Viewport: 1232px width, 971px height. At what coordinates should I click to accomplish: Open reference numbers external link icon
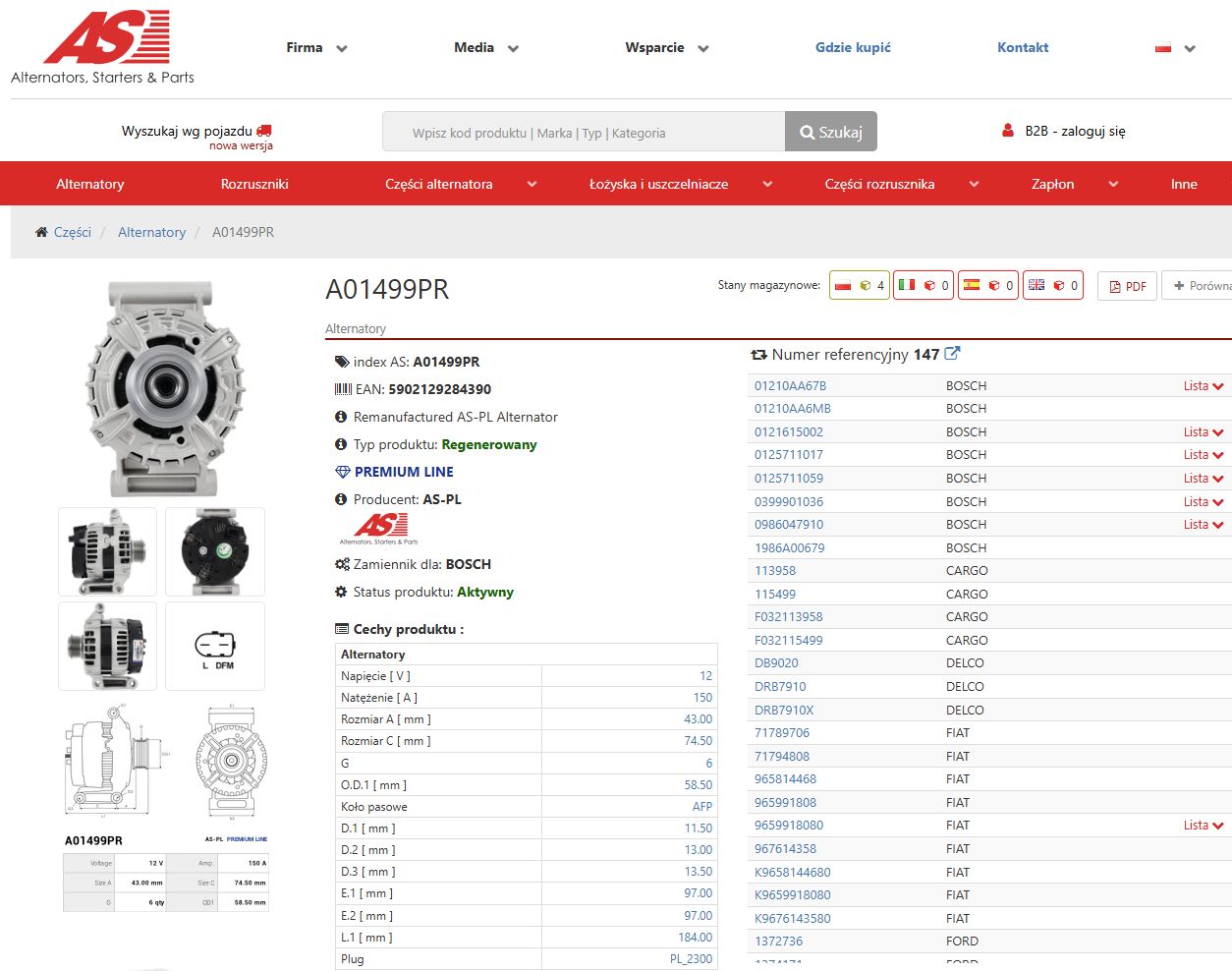pyautogui.click(x=952, y=354)
